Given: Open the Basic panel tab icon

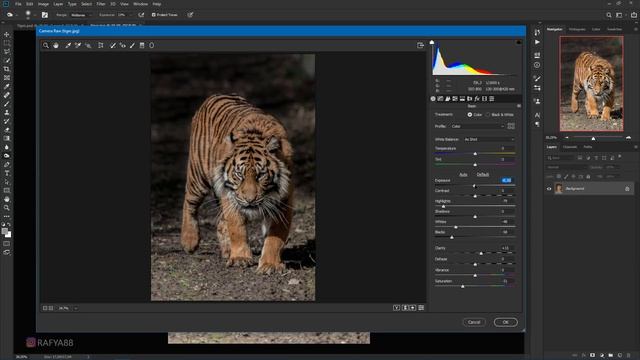Looking at the screenshot, I should (433, 99).
